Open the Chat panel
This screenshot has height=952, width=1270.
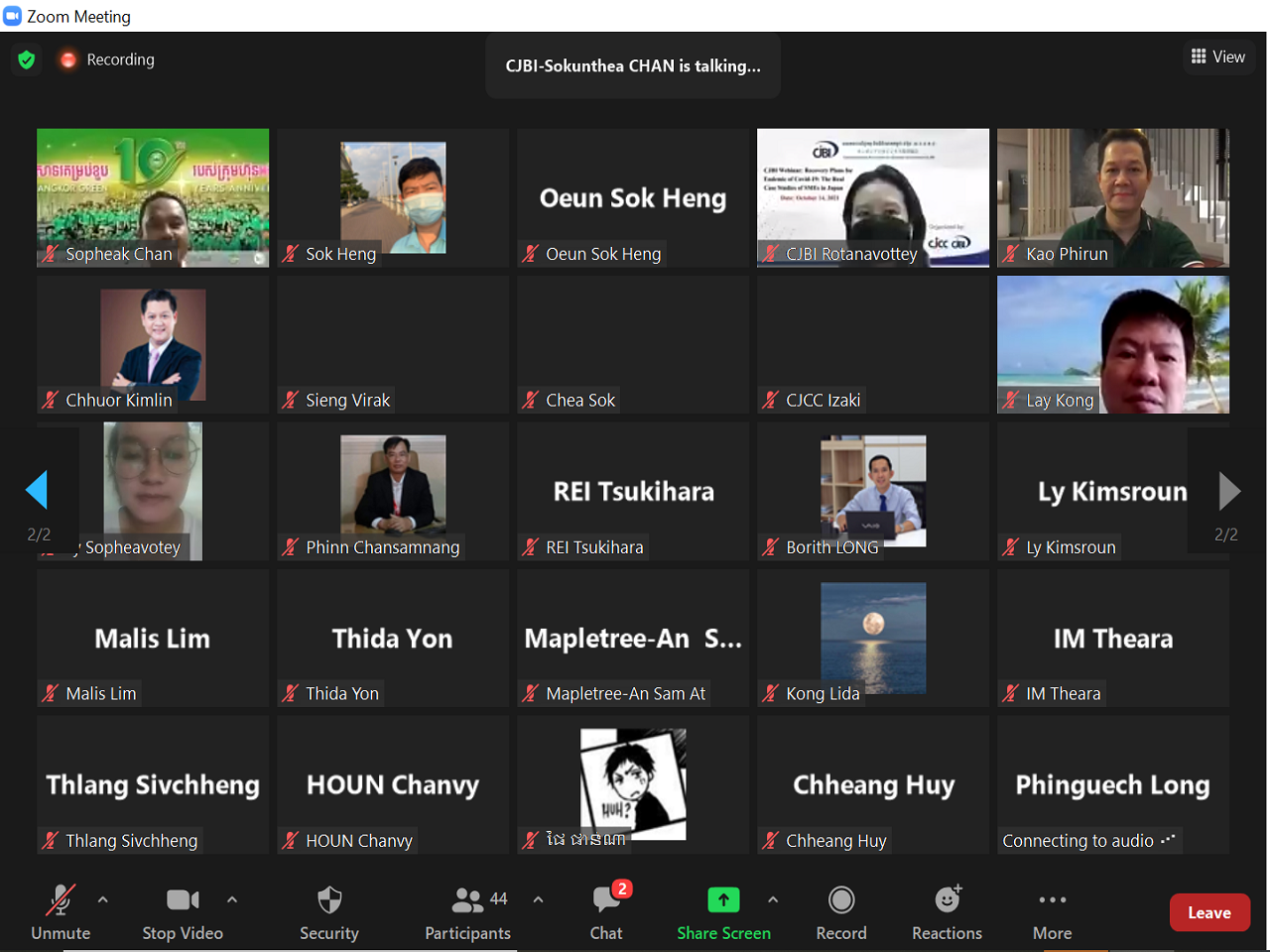606,900
